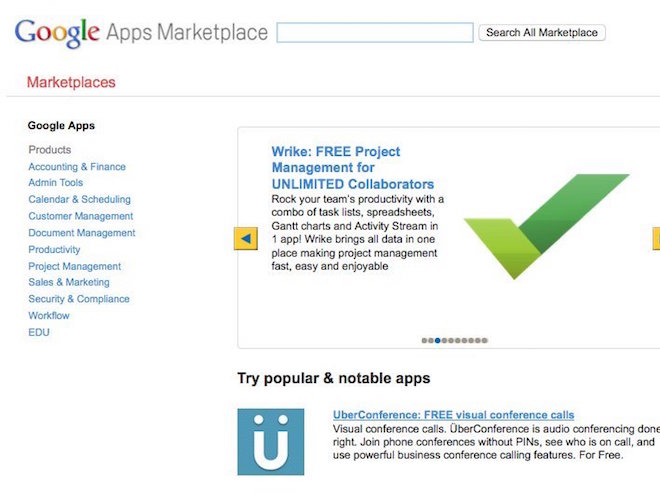This screenshot has width=660, height=495.
Task: Select the first carousel pagination dot
Action: (424, 341)
